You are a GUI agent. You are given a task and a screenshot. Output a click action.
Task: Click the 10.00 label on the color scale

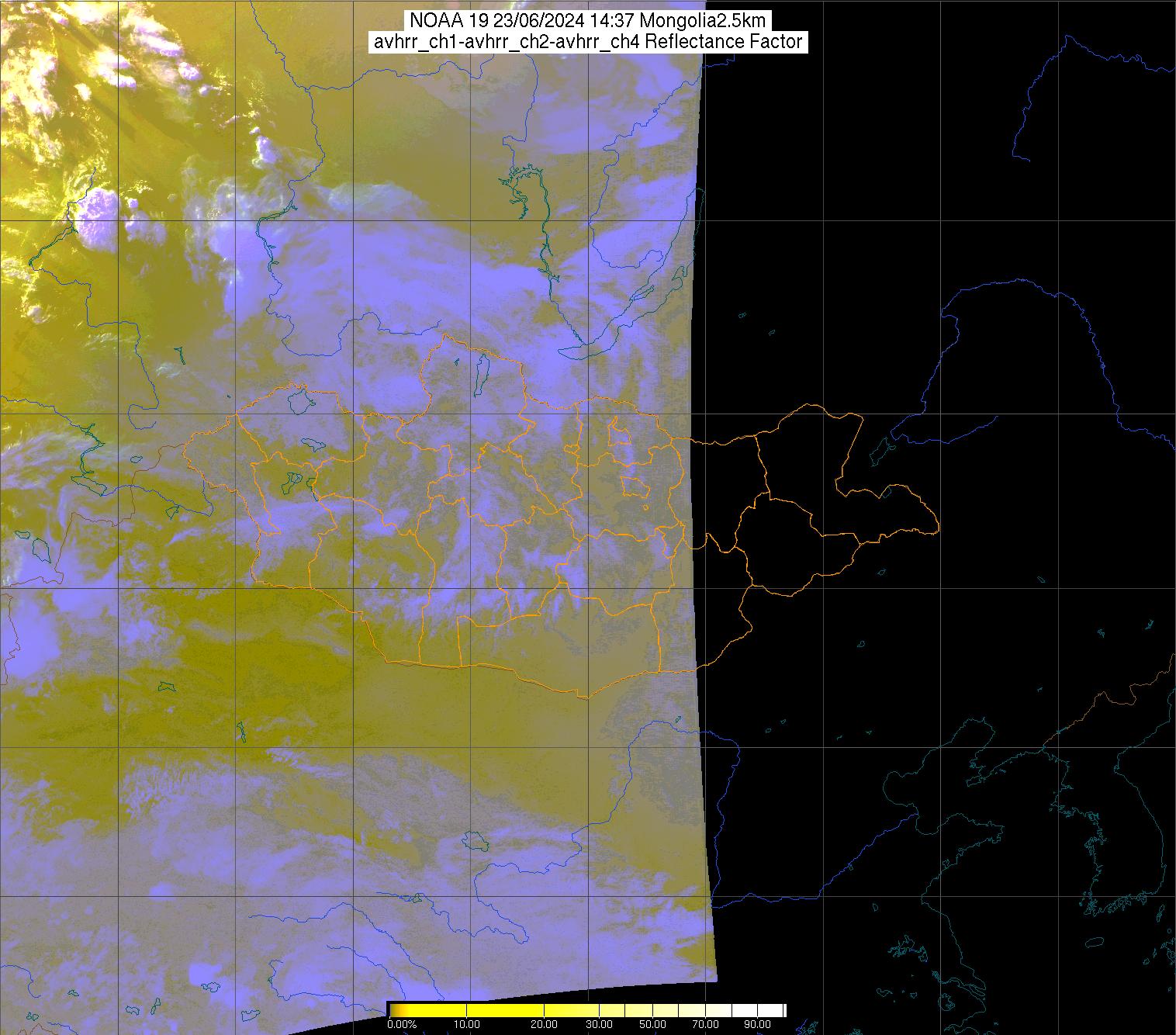coord(467,1026)
